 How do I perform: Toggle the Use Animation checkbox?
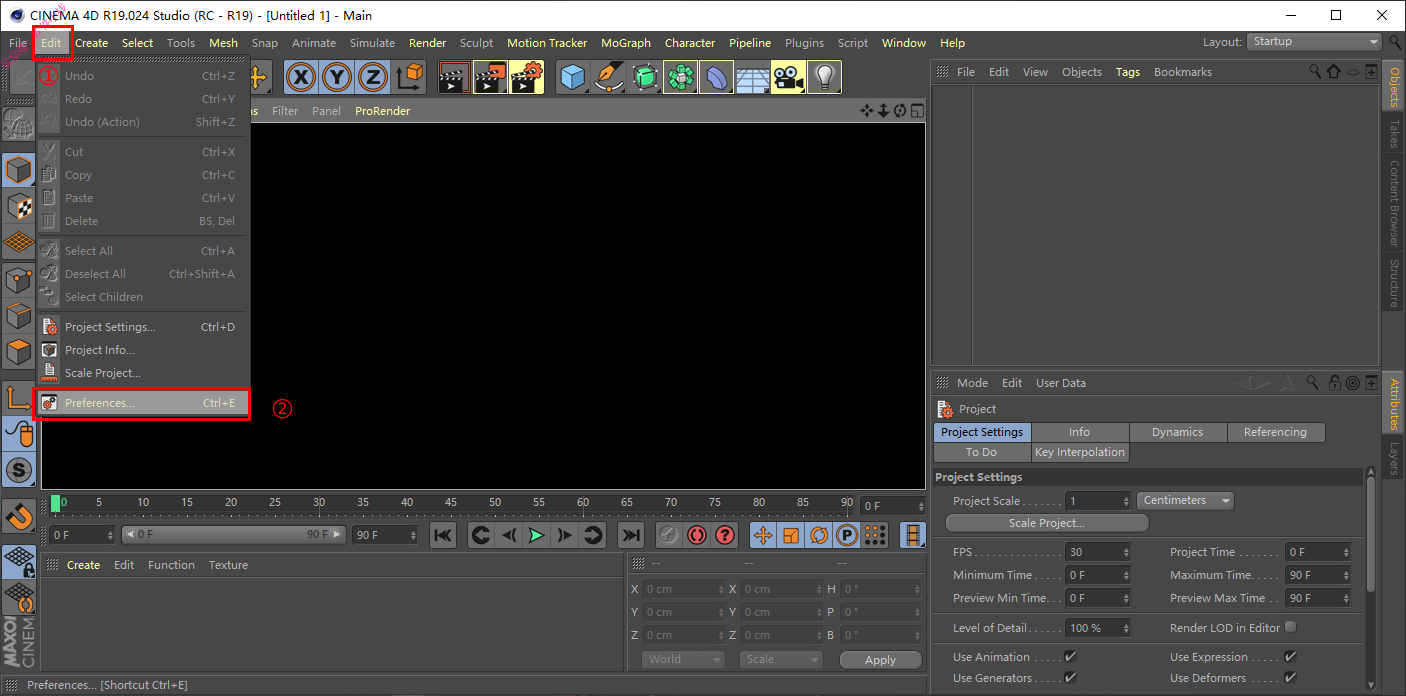tap(1070, 656)
